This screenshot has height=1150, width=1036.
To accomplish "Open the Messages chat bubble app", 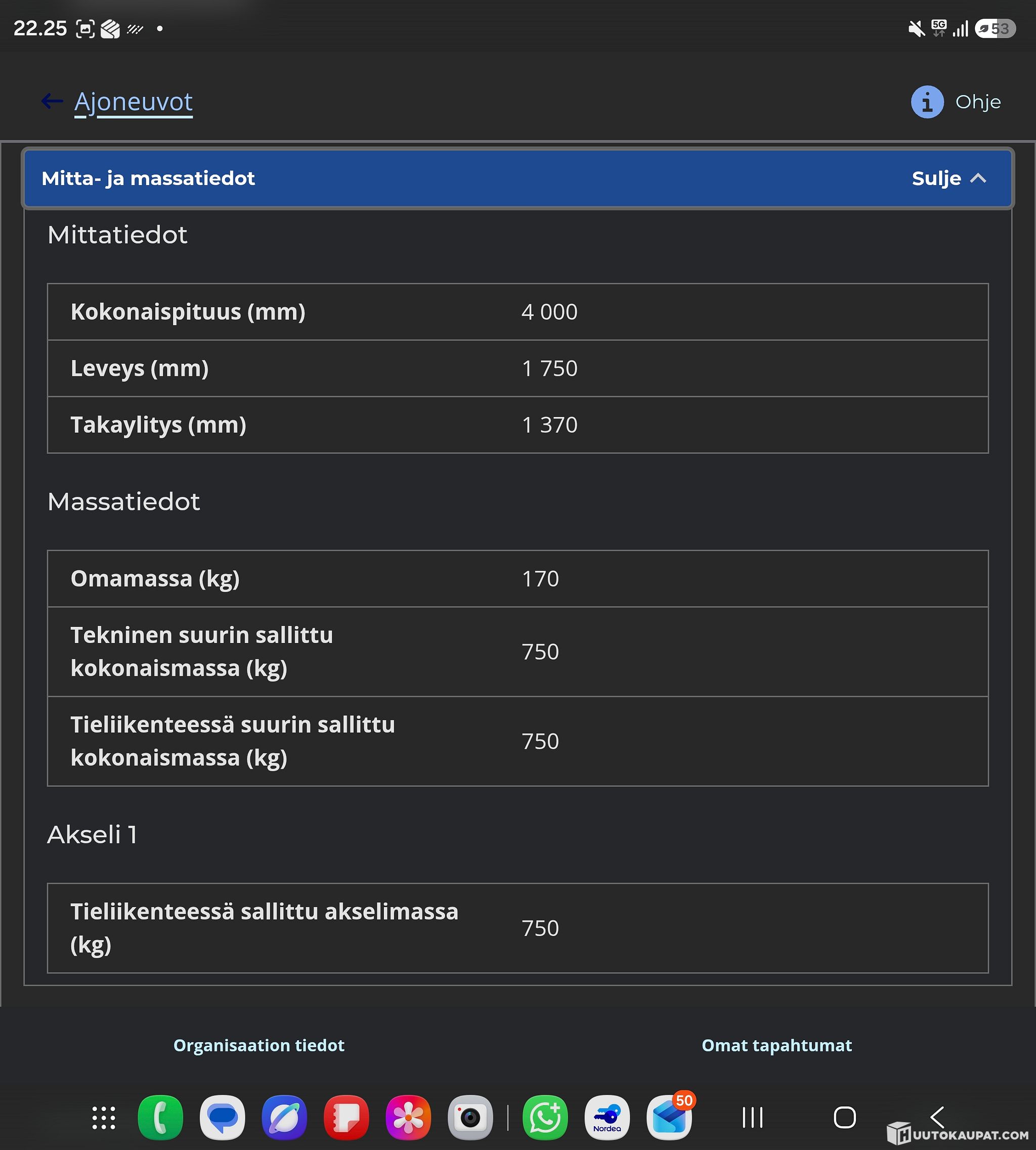I will (x=223, y=1118).
